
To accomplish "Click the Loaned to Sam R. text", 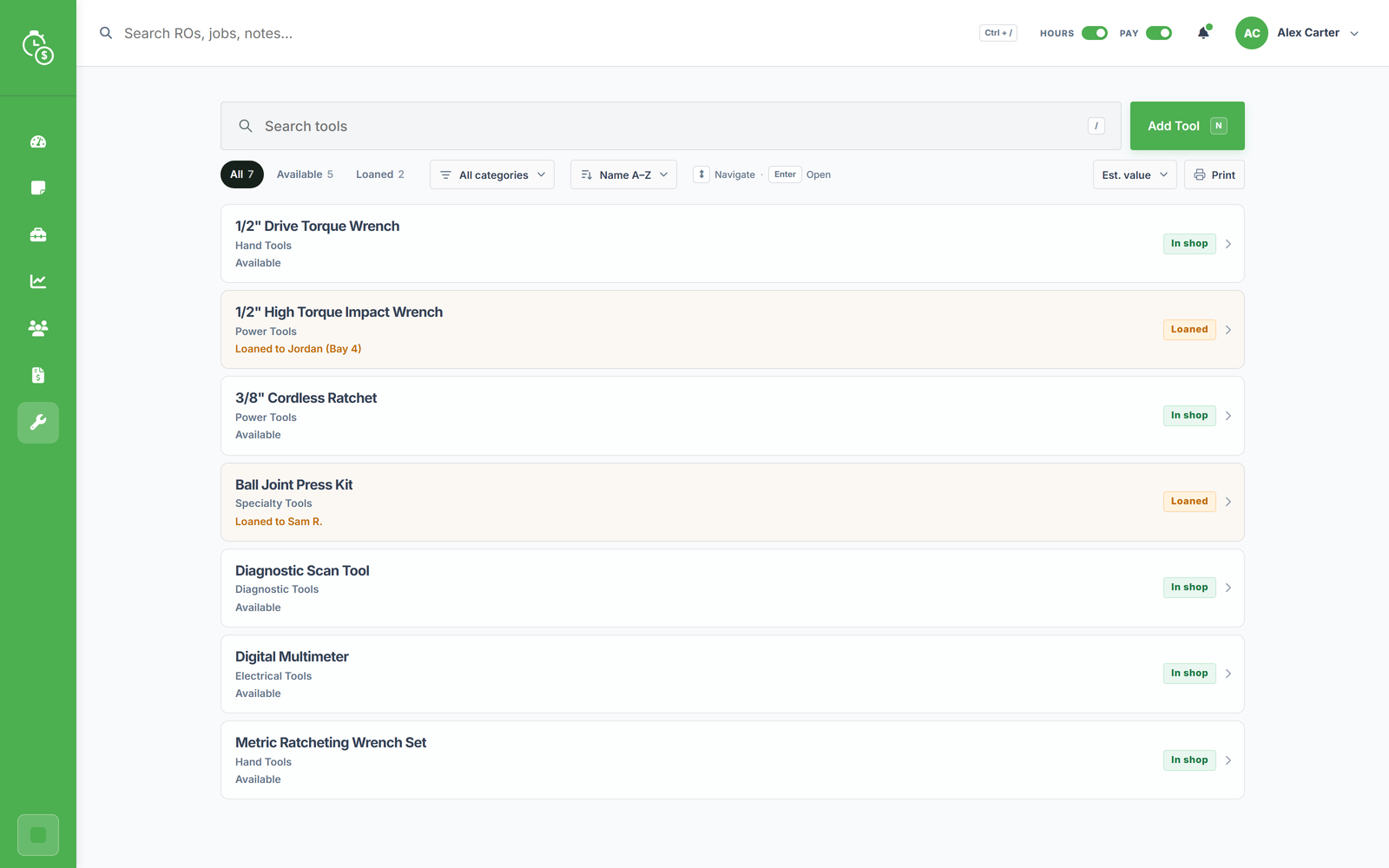I will point(279,522).
